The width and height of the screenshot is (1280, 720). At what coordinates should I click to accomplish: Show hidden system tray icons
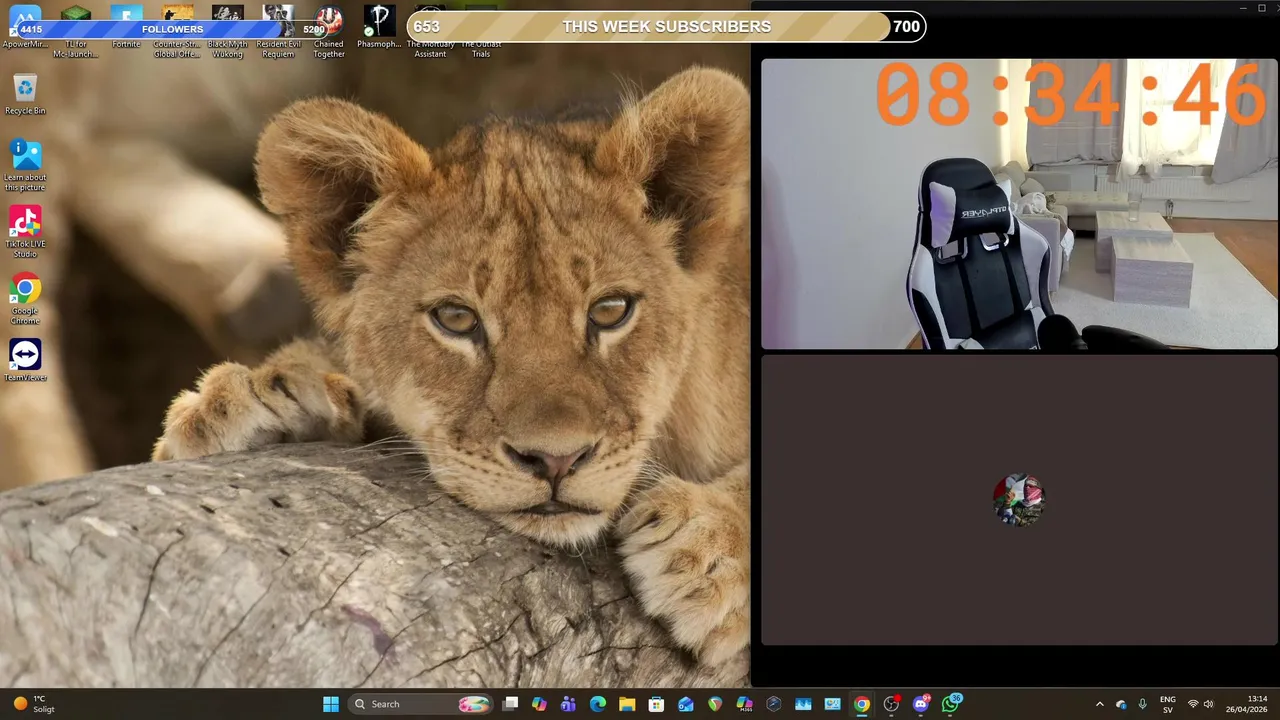click(x=1100, y=704)
